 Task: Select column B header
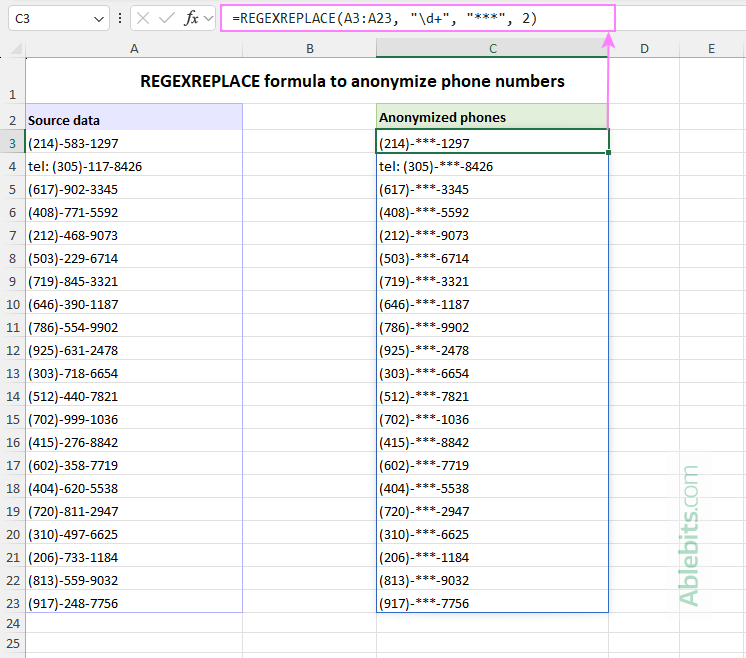coord(309,49)
